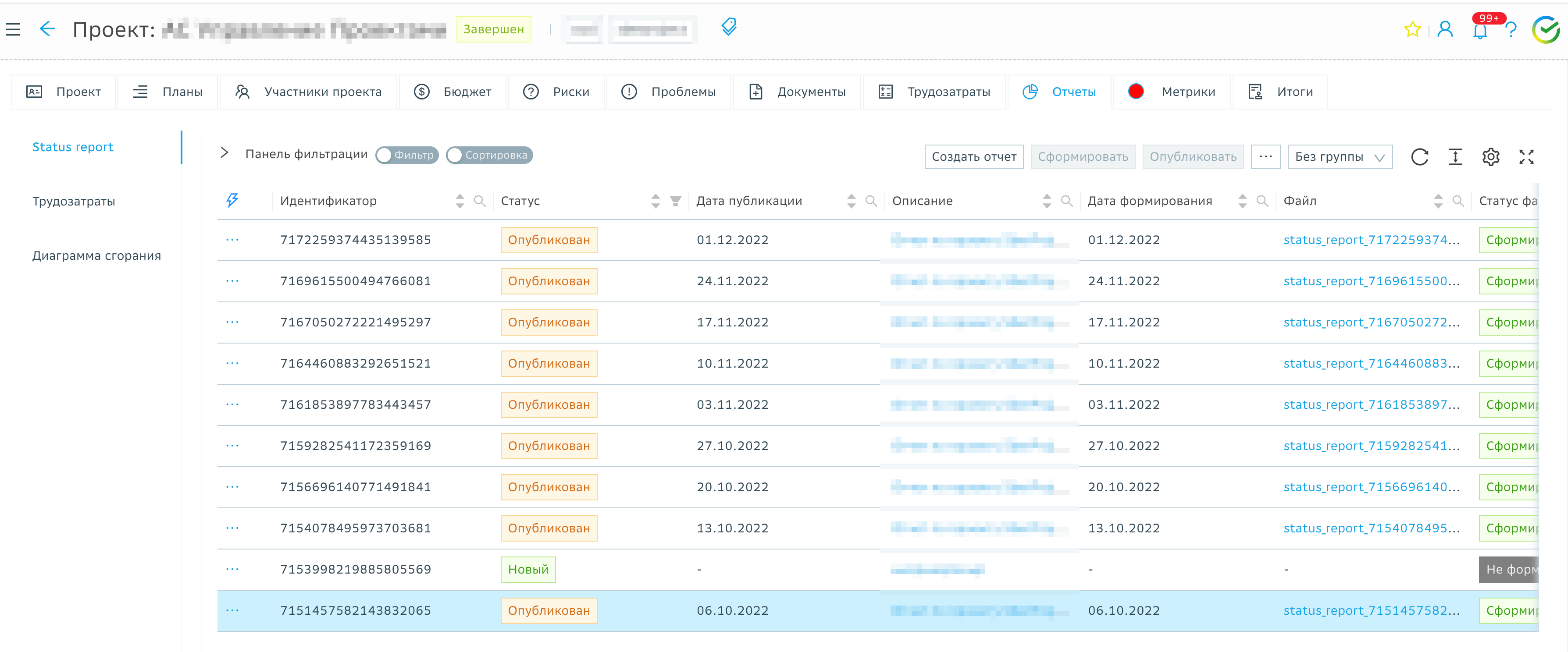Open the Метрики section
The height and width of the screenshot is (652, 1568).
(1171, 92)
